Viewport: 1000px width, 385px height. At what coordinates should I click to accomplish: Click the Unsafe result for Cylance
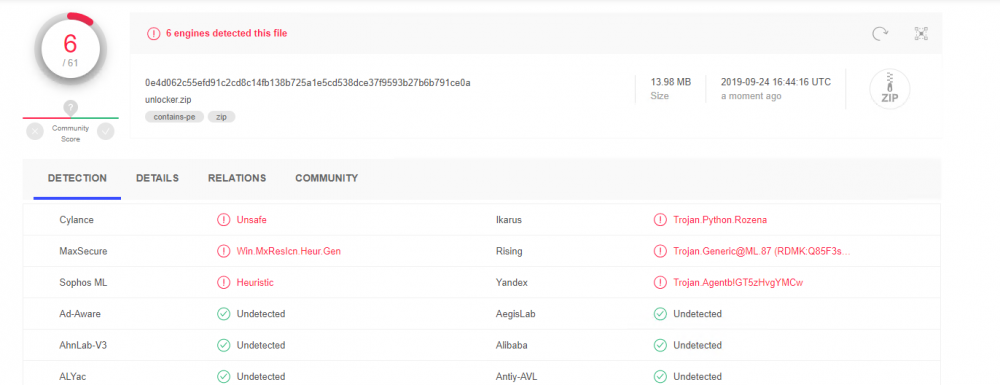click(251, 220)
